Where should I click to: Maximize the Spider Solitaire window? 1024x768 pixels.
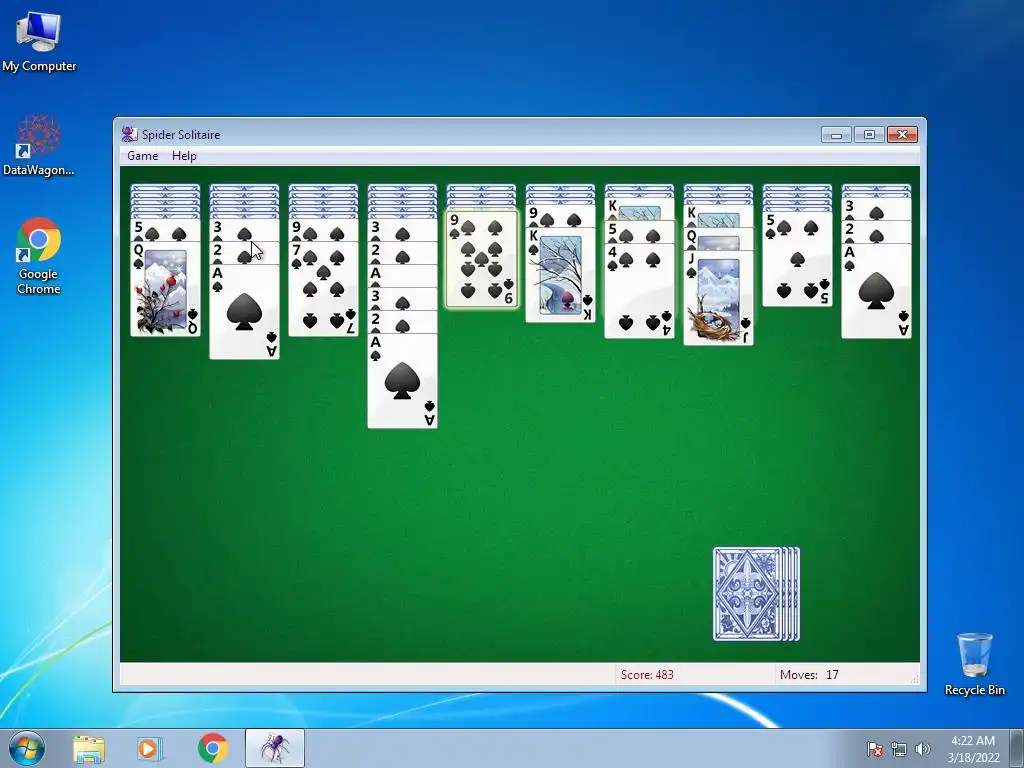coord(869,135)
